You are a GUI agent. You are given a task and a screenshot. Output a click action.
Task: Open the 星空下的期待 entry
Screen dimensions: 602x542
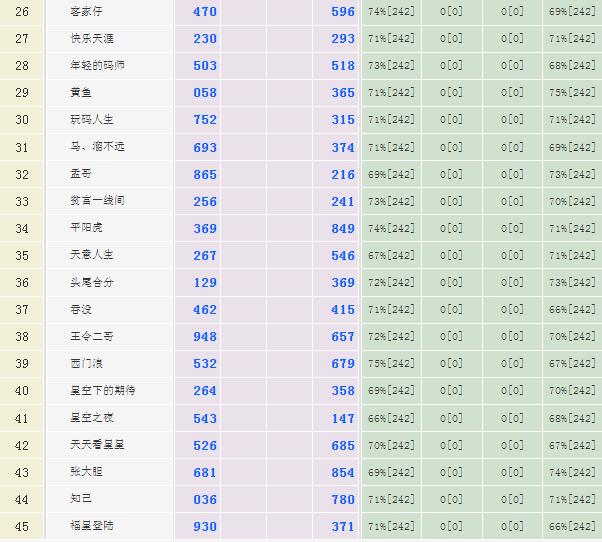(102, 391)
